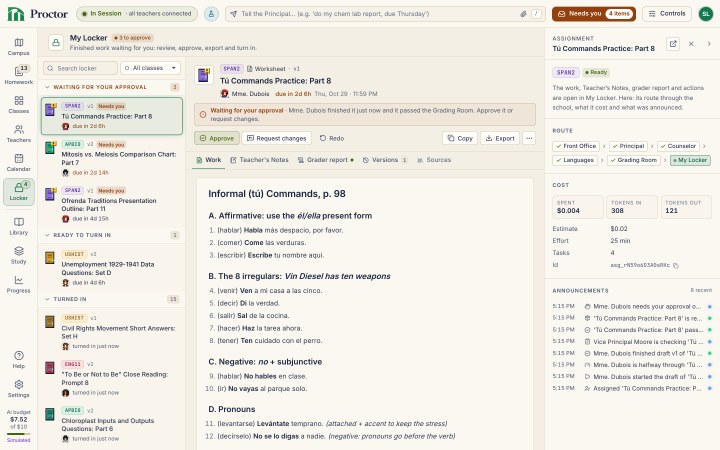The width and height of the screenshot is (720, 450).
Task: Click the Redo button
Action: pos(332,138)
